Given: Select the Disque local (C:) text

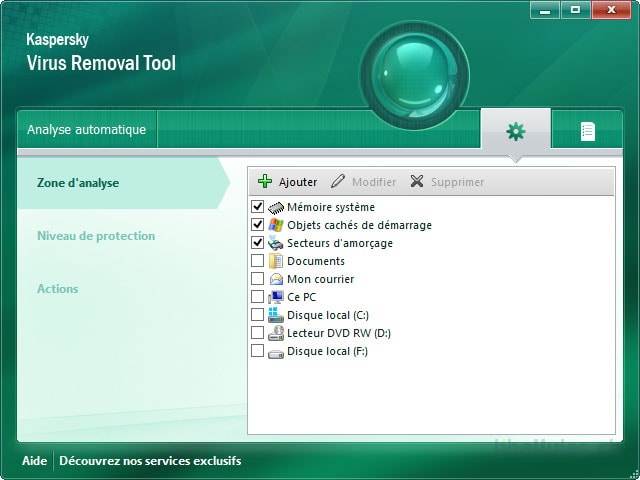Looking at the screenshot, I should click(328, 315).
